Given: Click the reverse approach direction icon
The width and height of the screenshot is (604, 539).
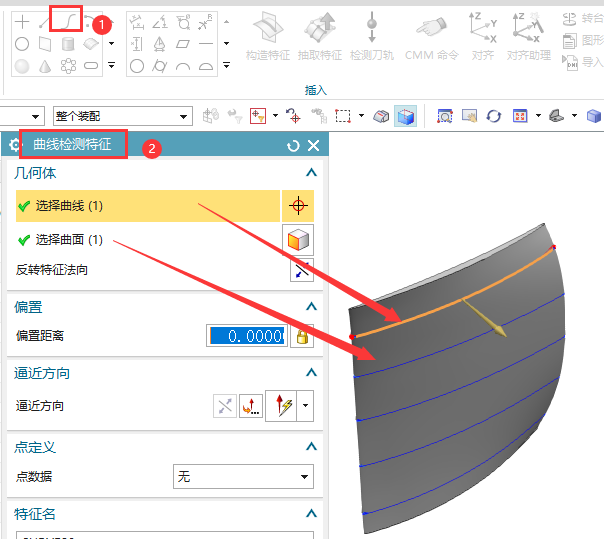Looking at the screenshot, I should coord(225,405).
